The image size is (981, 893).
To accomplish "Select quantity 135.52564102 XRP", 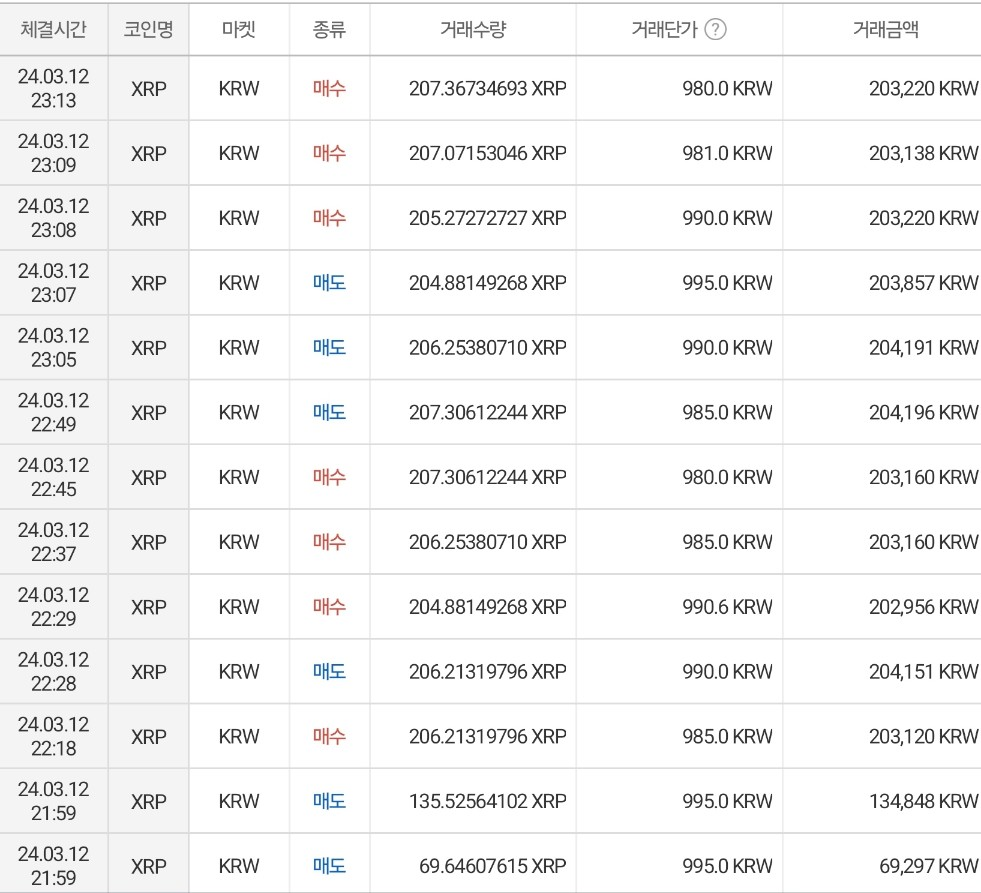I will click(x=487, y=801).
